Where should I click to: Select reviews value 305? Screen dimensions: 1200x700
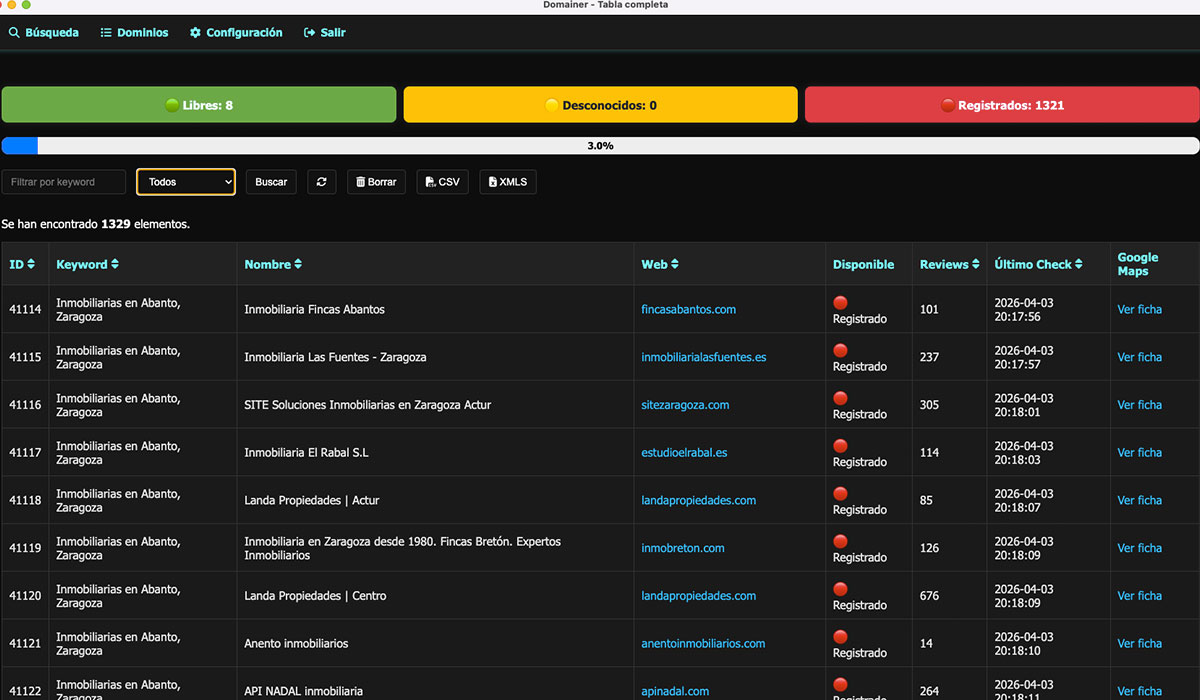coord(929,405)
